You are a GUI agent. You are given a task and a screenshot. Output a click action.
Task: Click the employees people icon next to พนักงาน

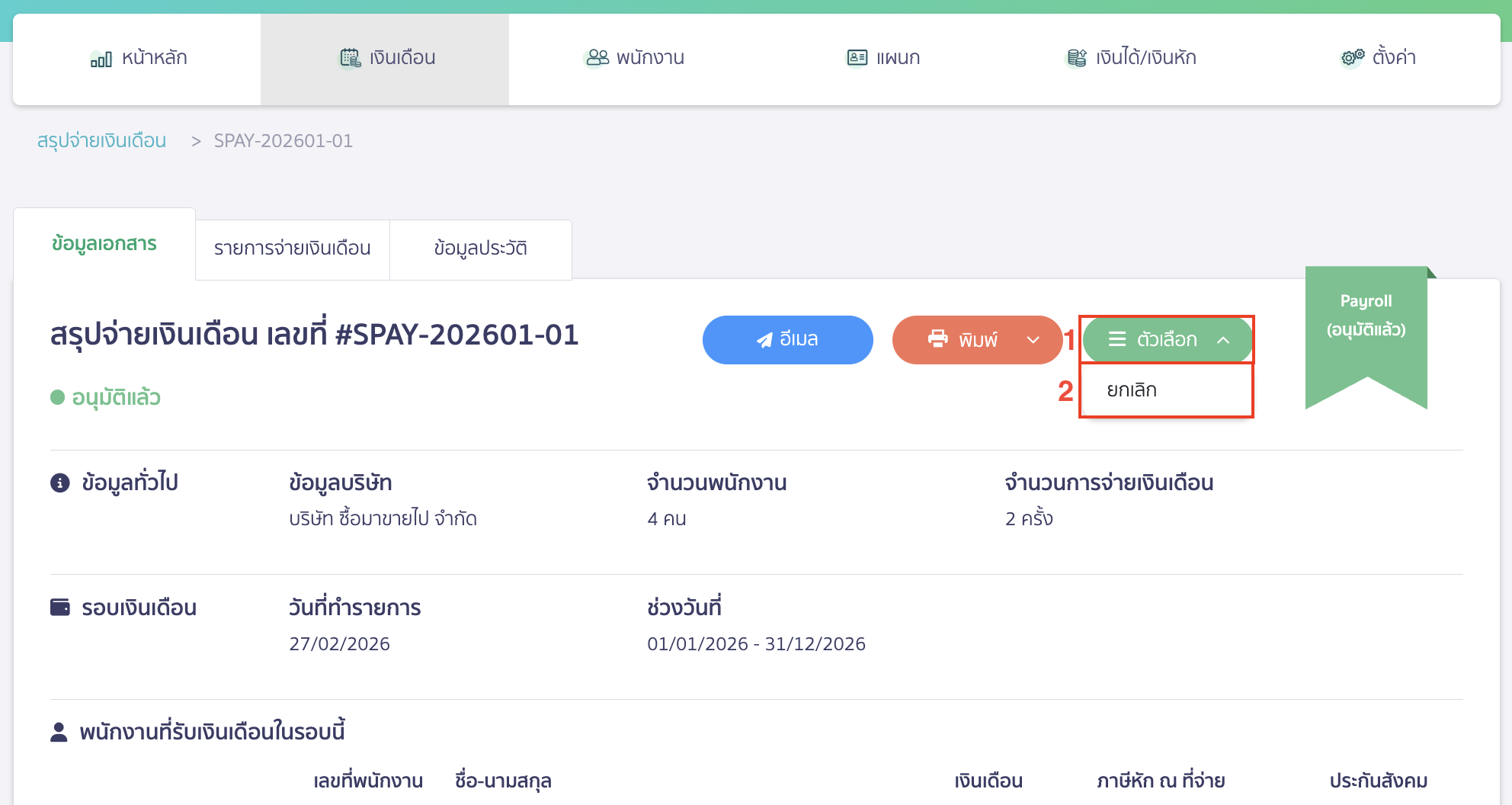(x=597, y=56)
